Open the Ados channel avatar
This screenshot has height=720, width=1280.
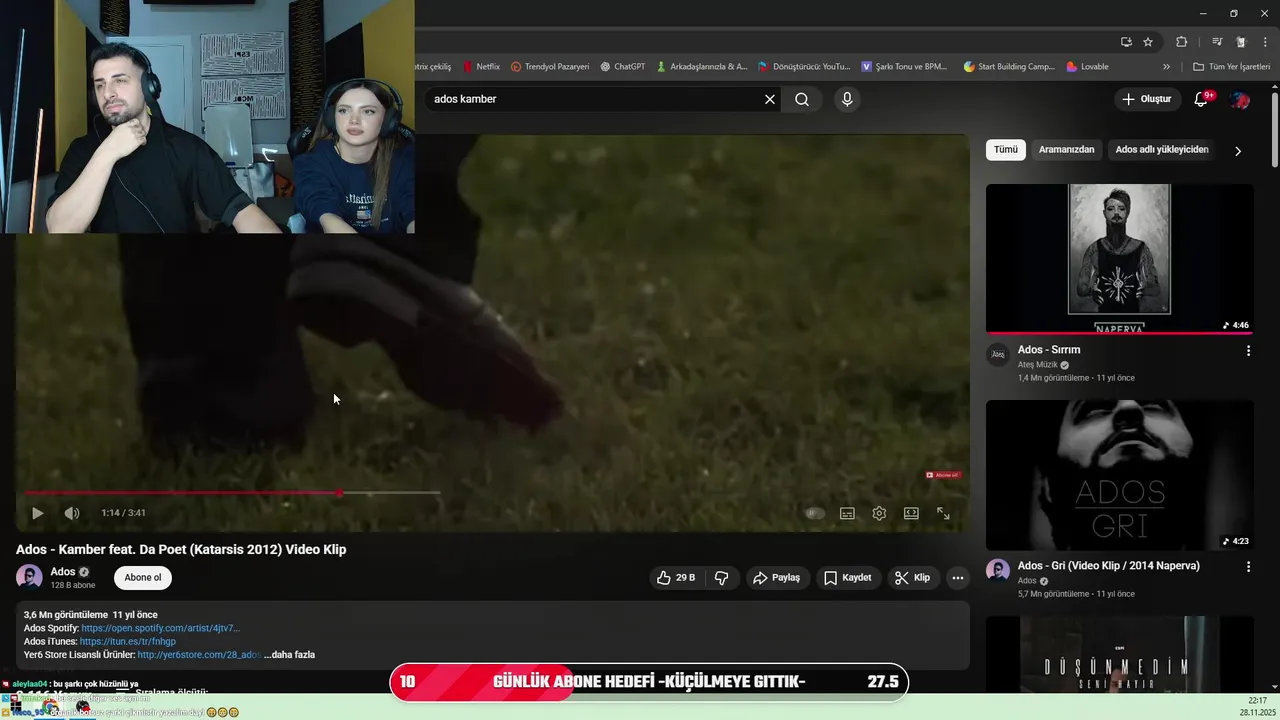coord(29,577)
